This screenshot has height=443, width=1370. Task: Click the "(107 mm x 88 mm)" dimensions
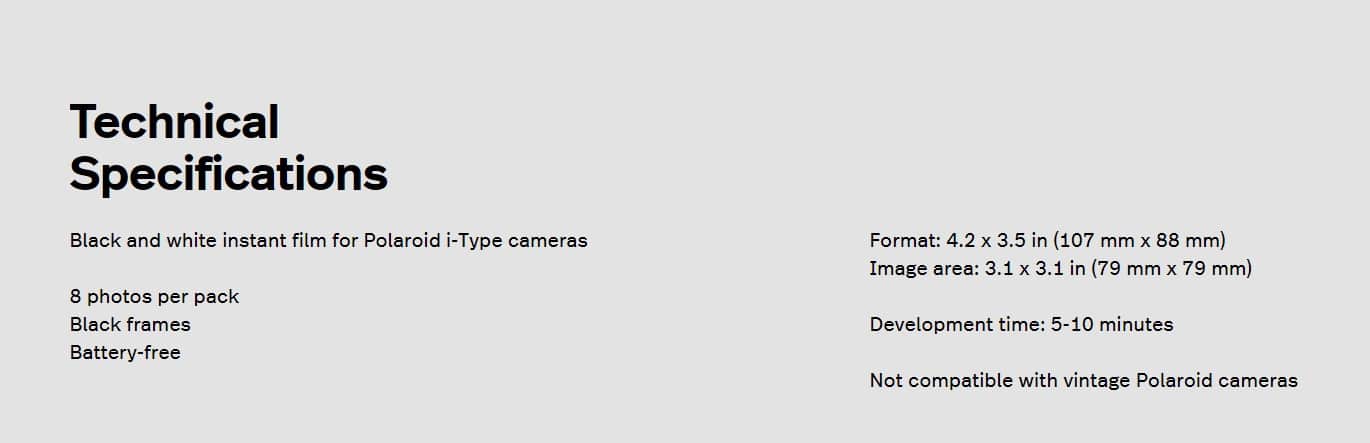(x=1139, y=241)
